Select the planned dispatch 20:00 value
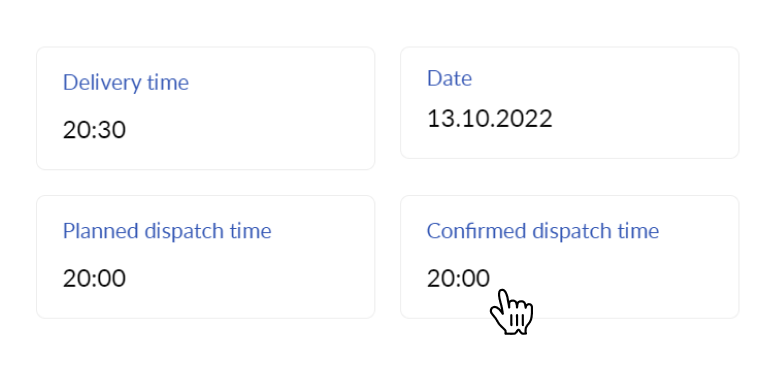The image size is (774, 368). tap(94, 279)
